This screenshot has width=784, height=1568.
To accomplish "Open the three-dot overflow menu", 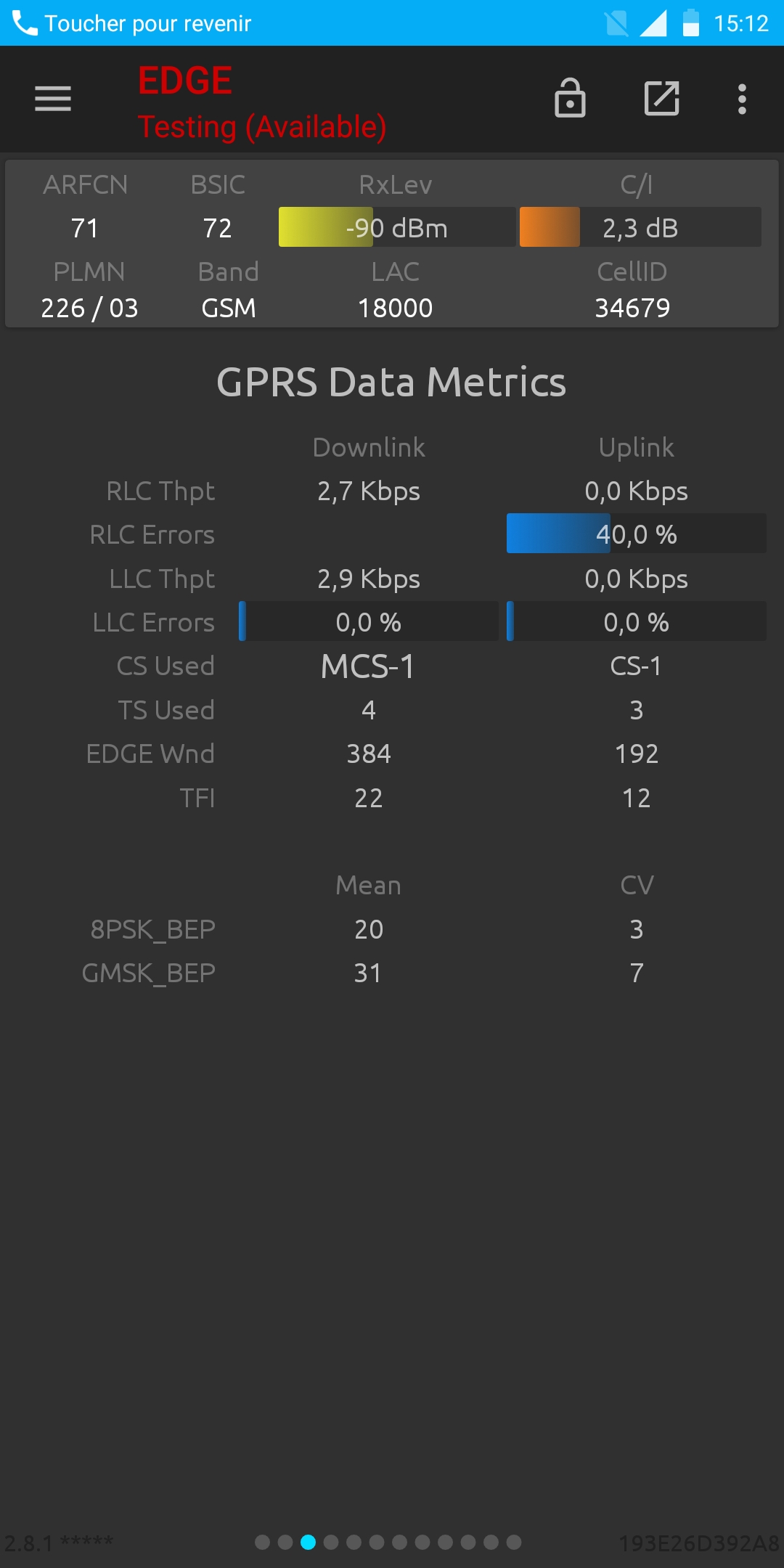I will click(742, 99).
